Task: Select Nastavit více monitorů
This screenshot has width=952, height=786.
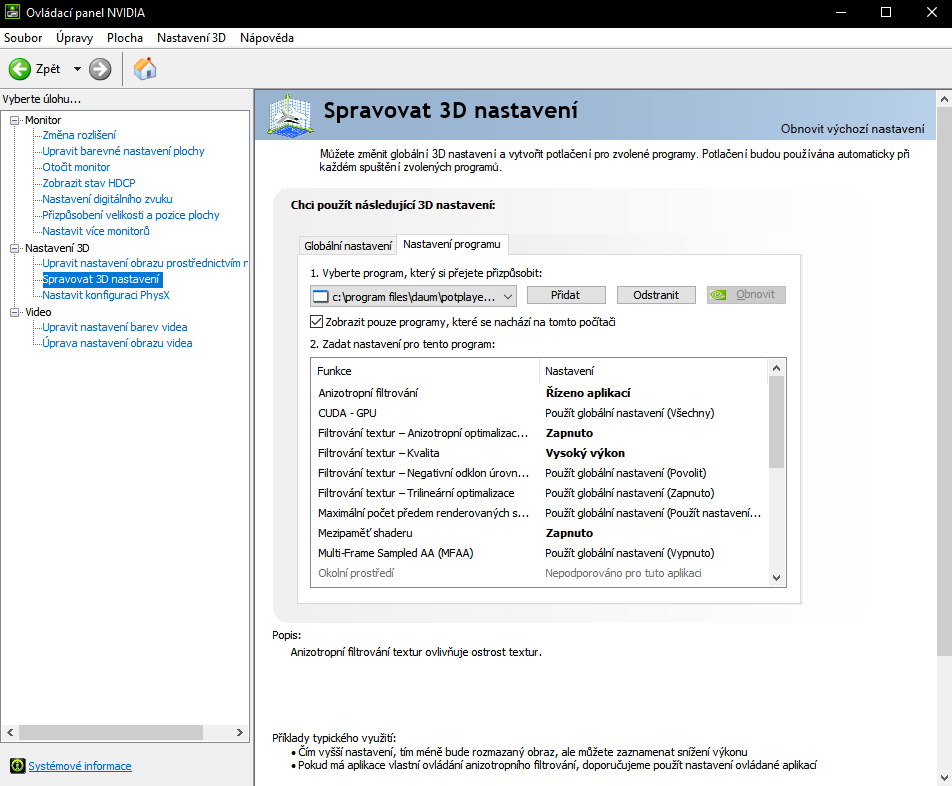Action: [x=96, y=231]
